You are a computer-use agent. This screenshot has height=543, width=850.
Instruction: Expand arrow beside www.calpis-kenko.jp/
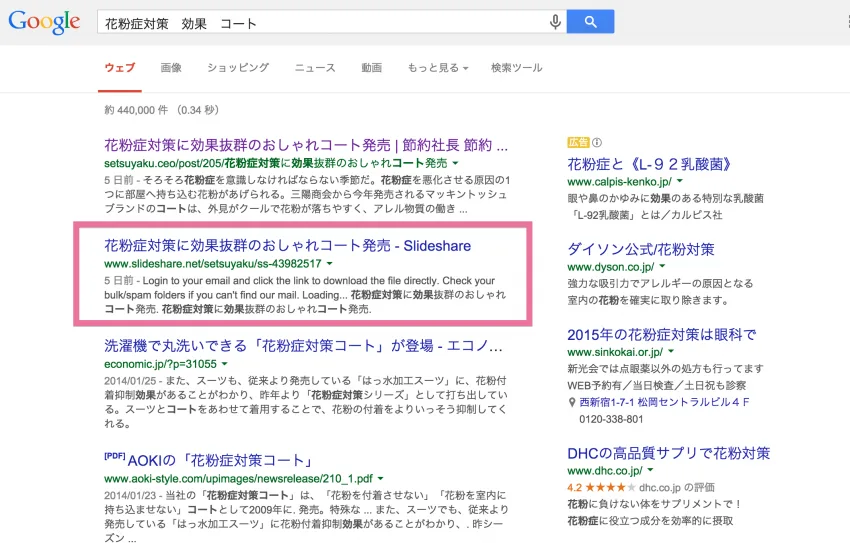click(680, 181)
